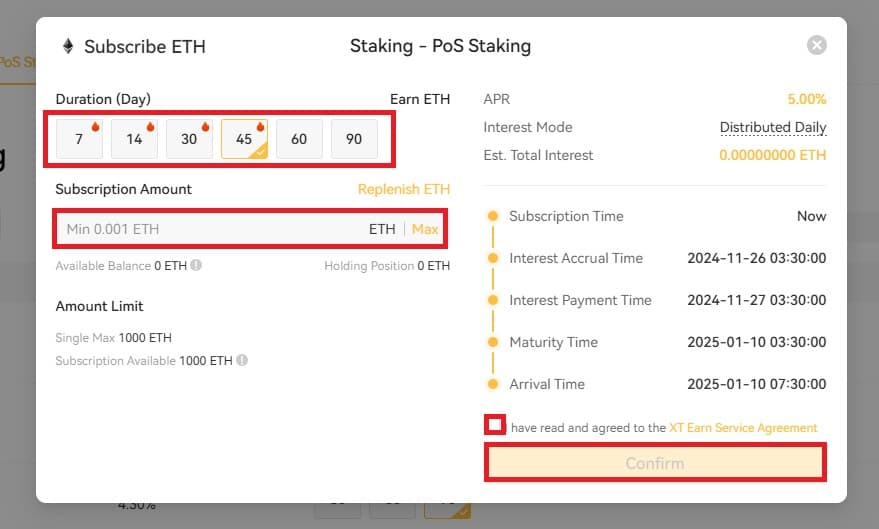879x529 pixels.
Task: Click the Distributed Daily interest mode text
Action: 772,127
